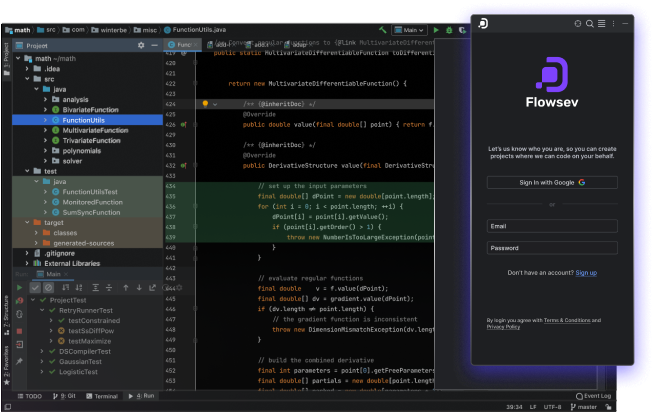Open the Func editor tab

[x=182, y=45]
